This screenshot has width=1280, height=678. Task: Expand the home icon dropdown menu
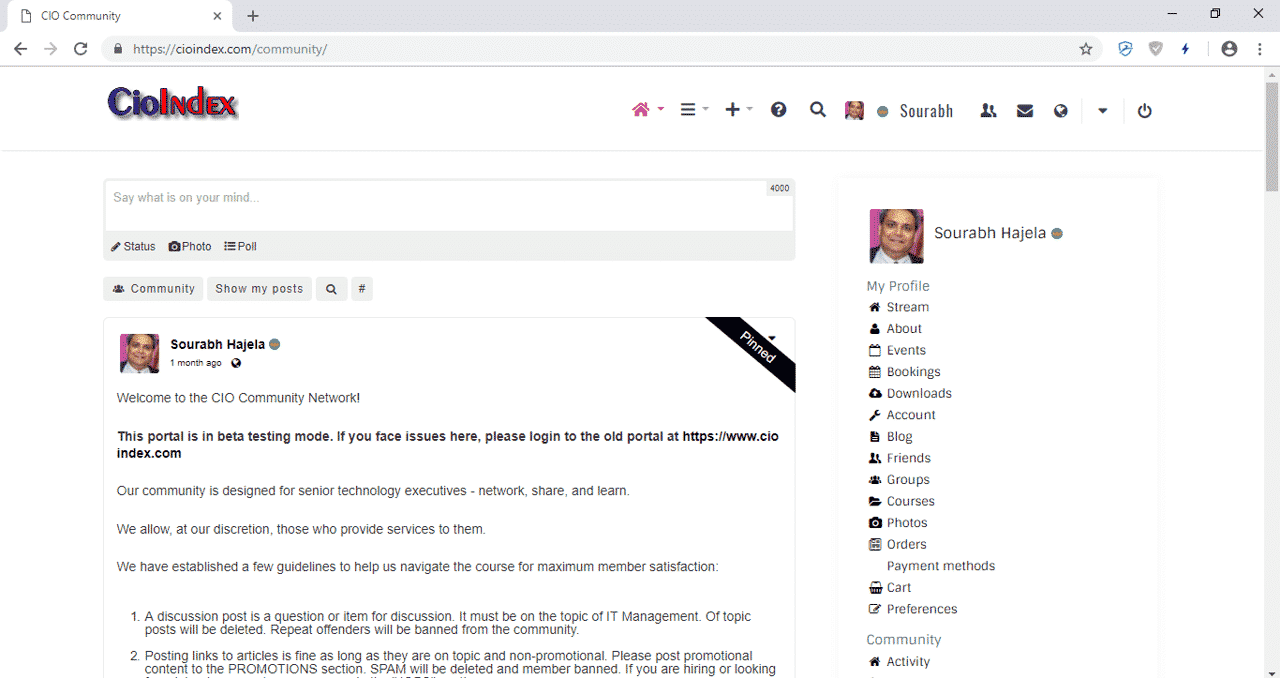pyautogui.click(x=648, y=110)
